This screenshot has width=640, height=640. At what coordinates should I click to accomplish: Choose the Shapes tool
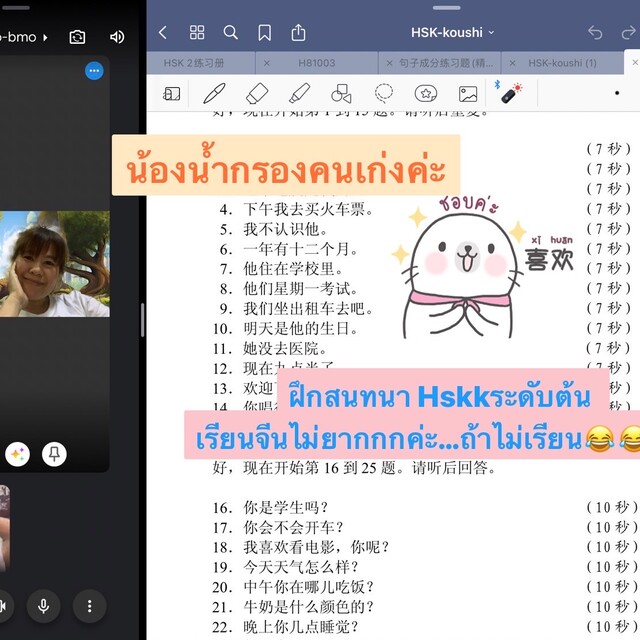(x=341, y=94)
